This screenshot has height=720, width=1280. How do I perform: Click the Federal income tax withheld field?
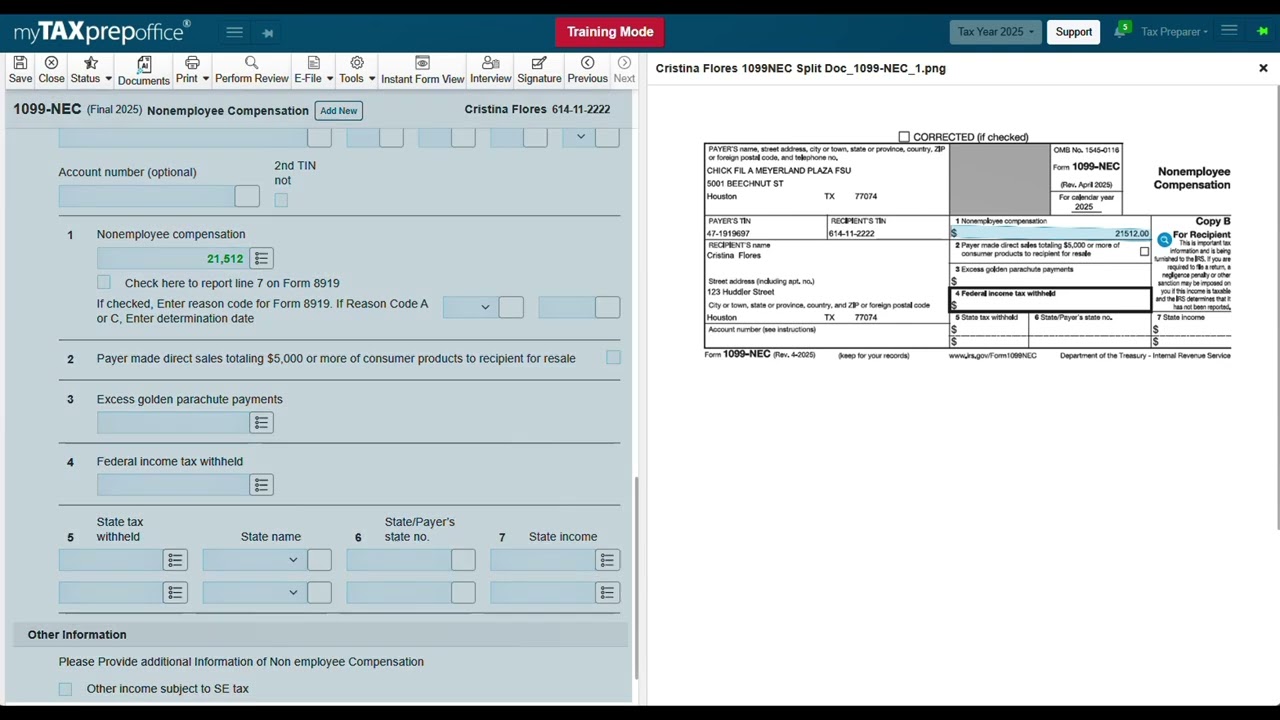click(173, 485)
